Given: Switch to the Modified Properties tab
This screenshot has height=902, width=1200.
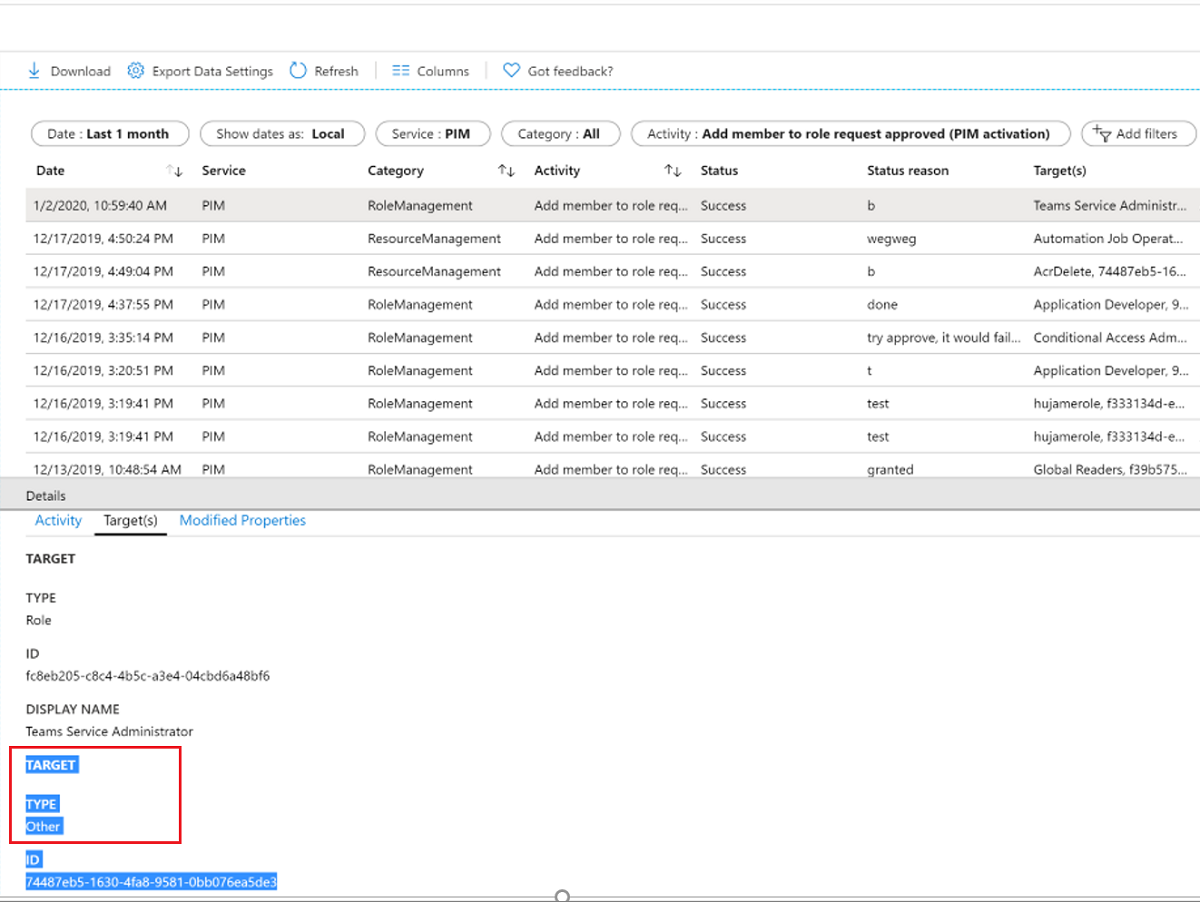Looking at the screenshot, I should click(x=242, y=520).
